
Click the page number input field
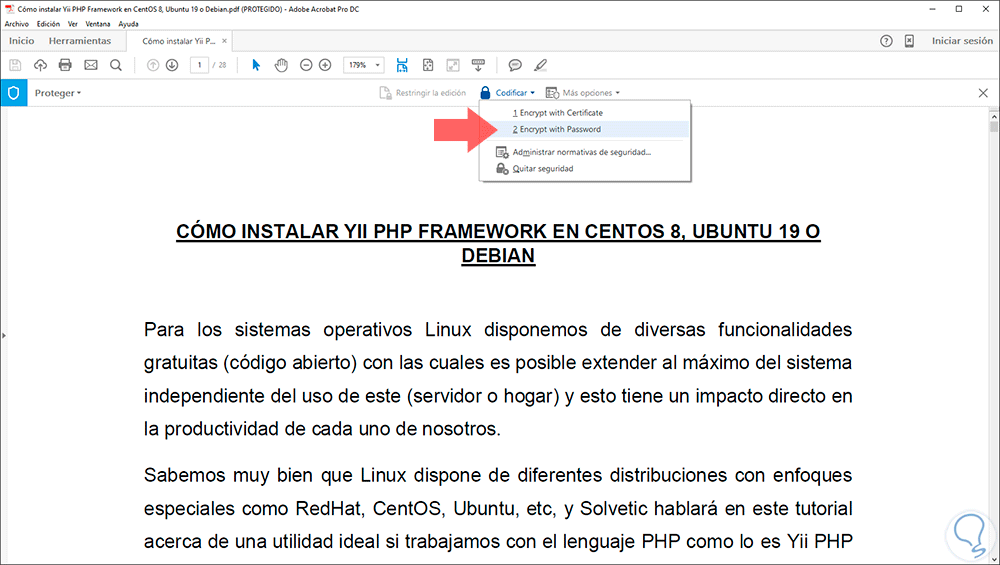(200, 65)
